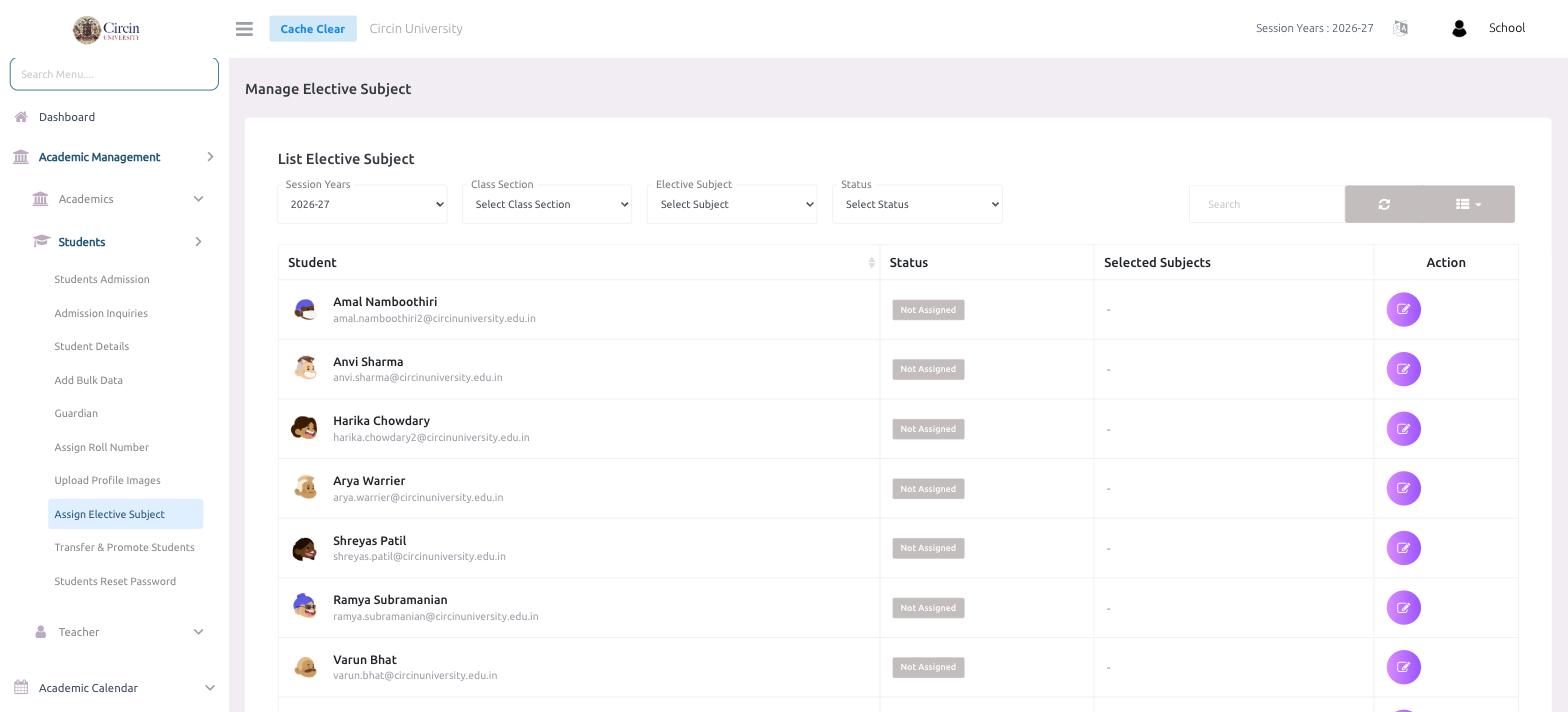Image resolution: width=1568 pixels, height=712 pixels.
Task: Open the Elective Subject dropdown
Action: (732, 204)
